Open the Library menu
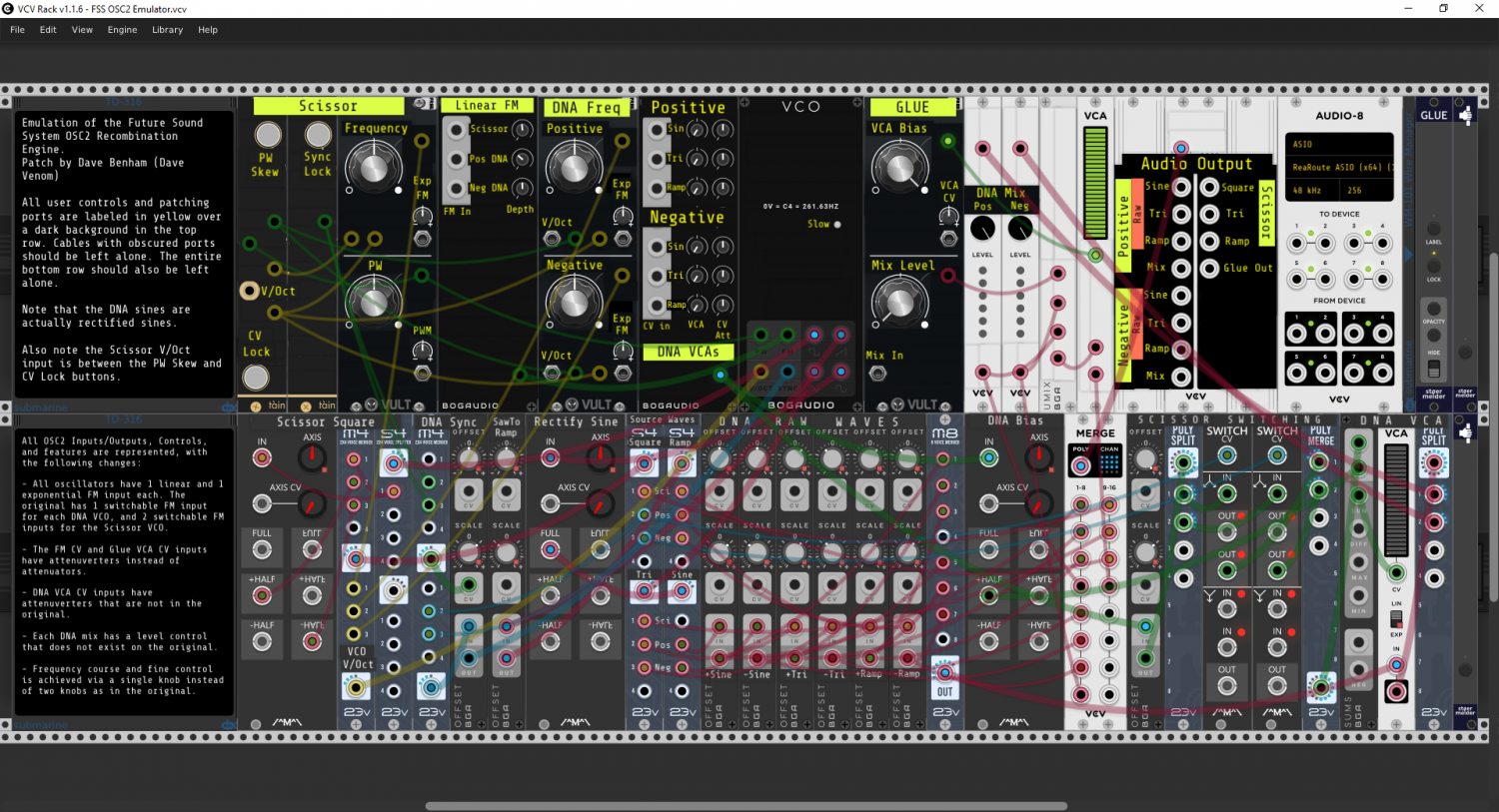Image resolution: width=1499 pixels, height=812 pixels. coord(168,30)
